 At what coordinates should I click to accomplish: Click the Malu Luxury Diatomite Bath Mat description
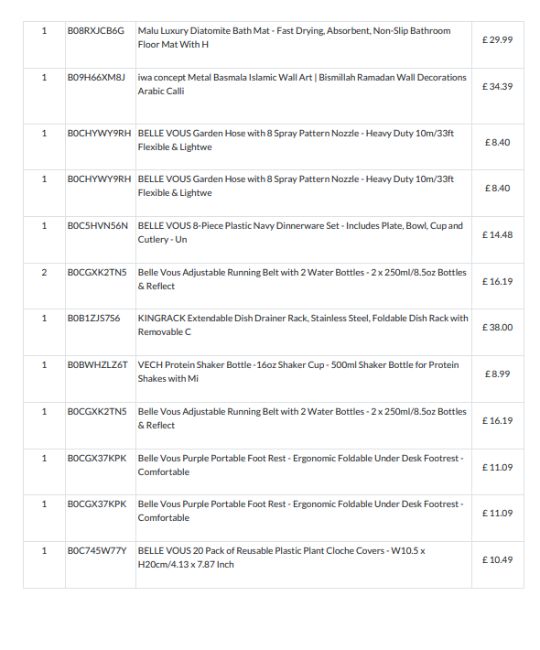coord(294,37)
